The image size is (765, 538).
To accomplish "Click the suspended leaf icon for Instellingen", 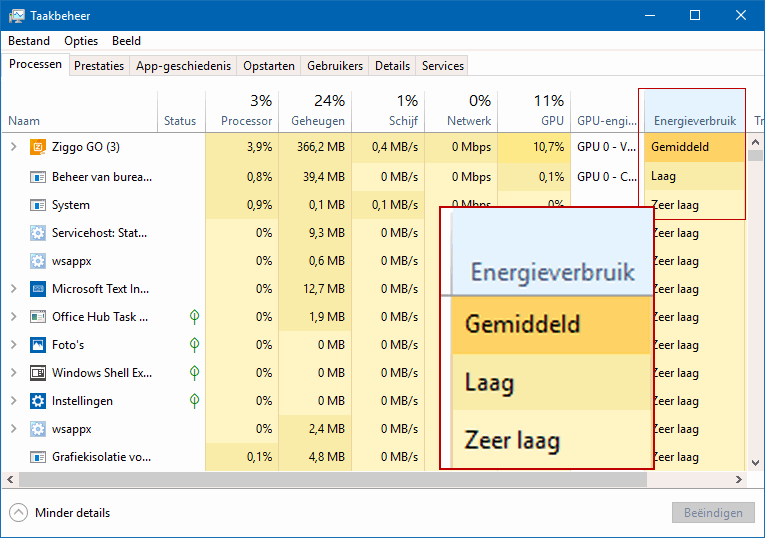I will (194, 401).
